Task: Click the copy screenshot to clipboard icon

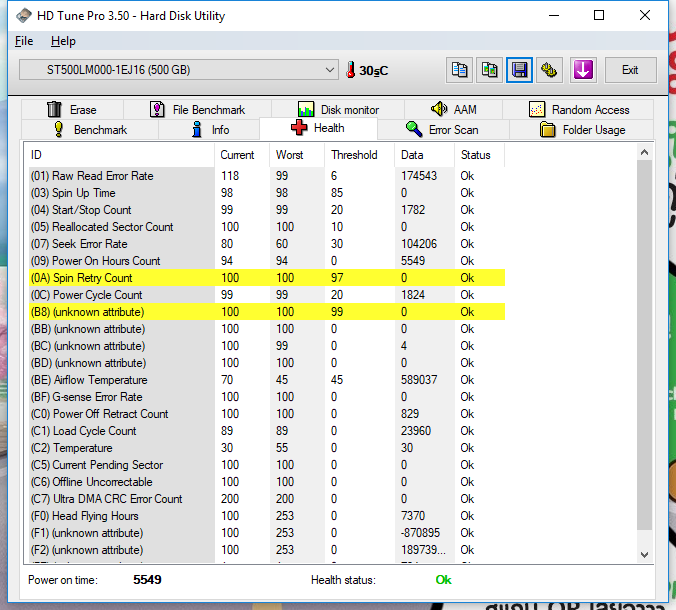Action: click(489, 70)
